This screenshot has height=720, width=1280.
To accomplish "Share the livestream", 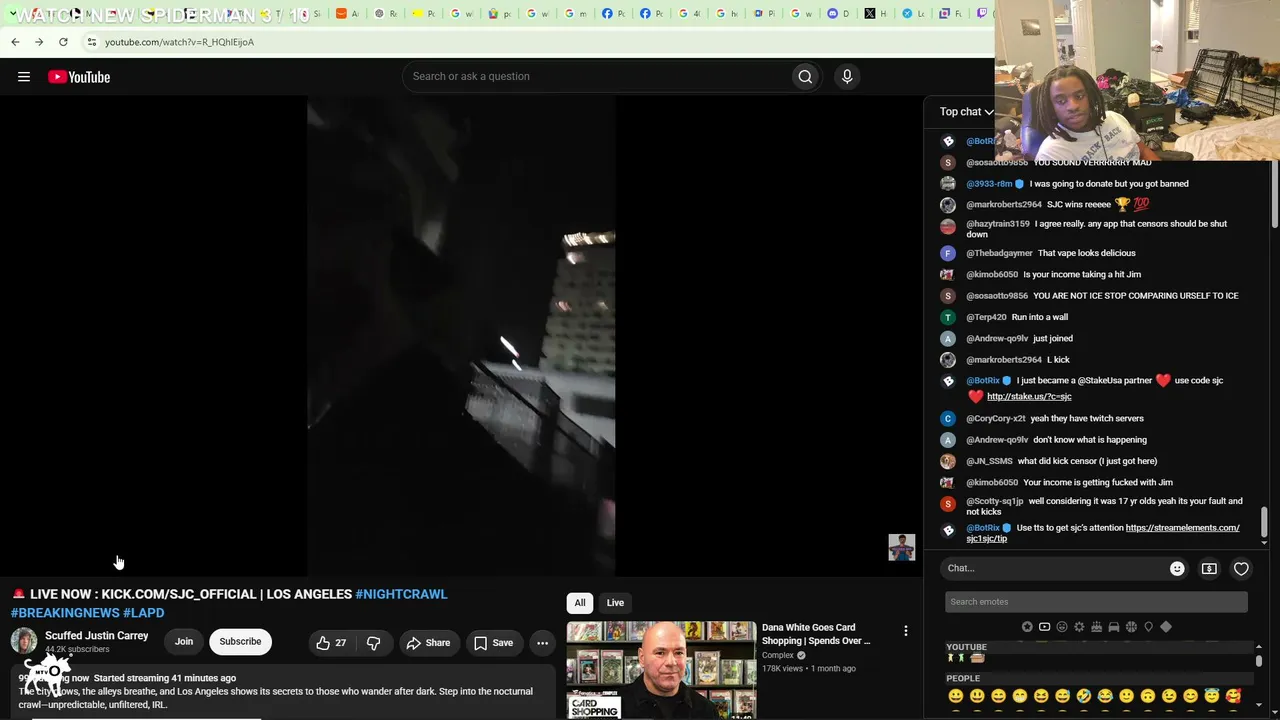I will (428, 643).
